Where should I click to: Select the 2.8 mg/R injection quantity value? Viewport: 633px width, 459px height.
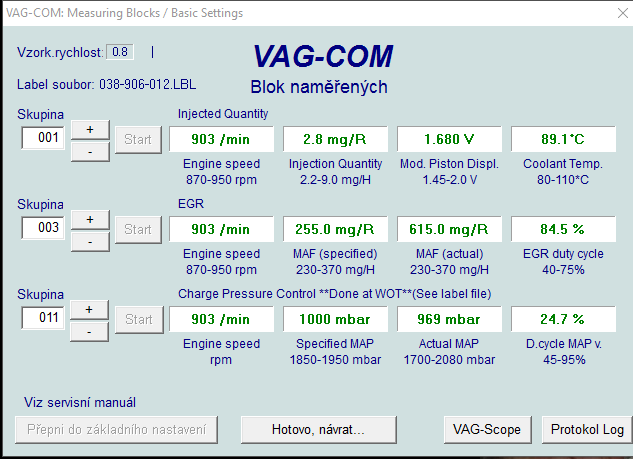pyautogui.click(x=335, y=139)
